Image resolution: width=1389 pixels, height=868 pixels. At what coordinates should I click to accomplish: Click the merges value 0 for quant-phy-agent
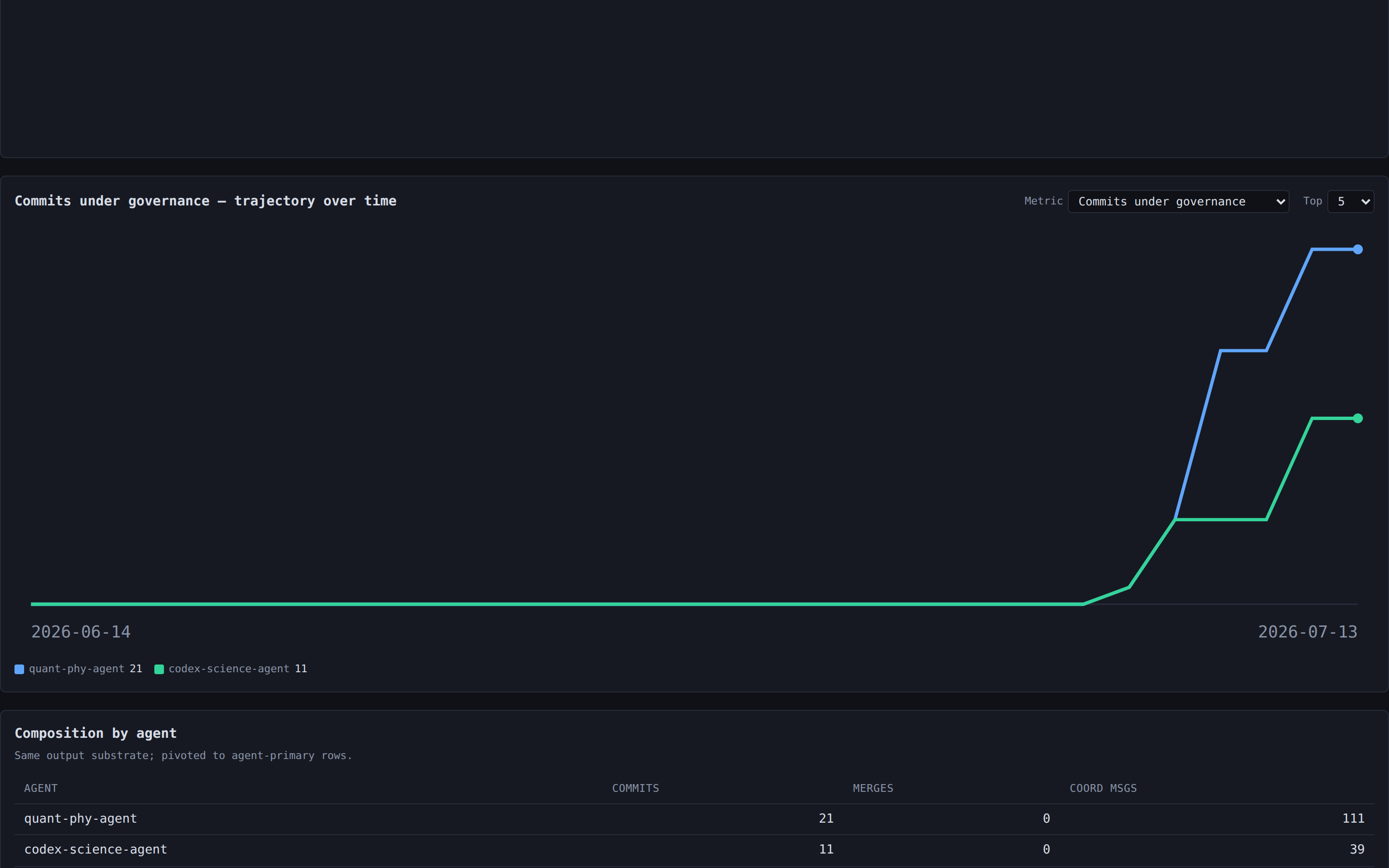click(x=1047, y=819)
